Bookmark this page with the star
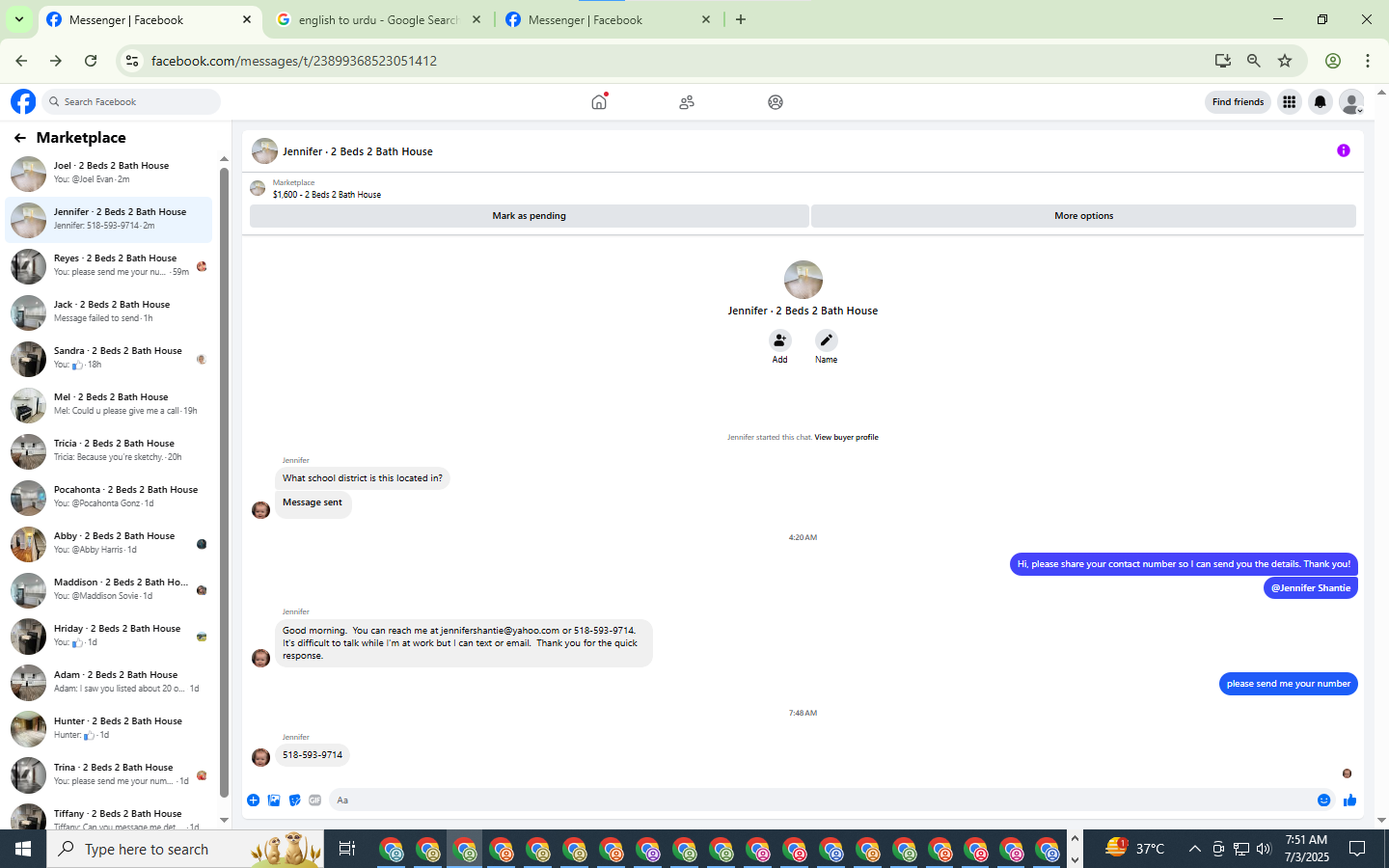The image size is (1389, 868). click(x=1285, y=61)
